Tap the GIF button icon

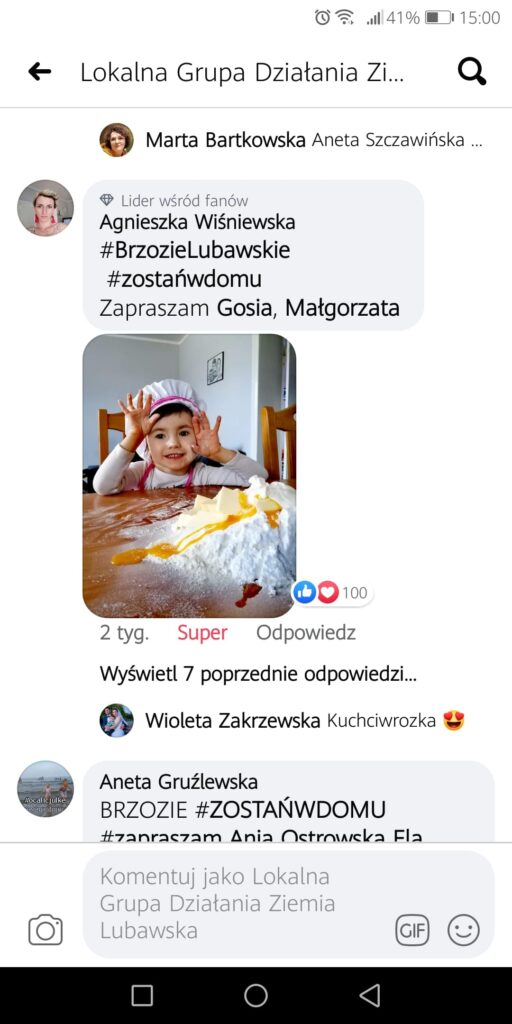click(x=413, y=930)
